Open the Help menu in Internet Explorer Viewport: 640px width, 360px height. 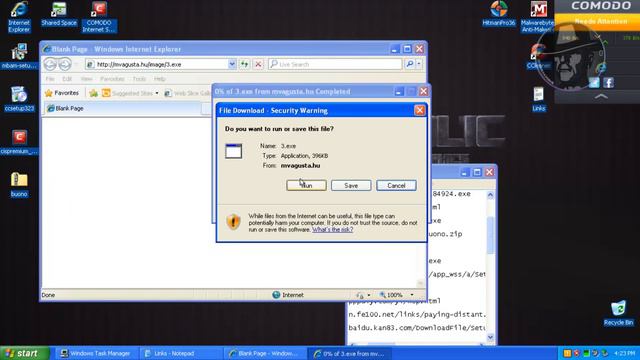[160, 79]
